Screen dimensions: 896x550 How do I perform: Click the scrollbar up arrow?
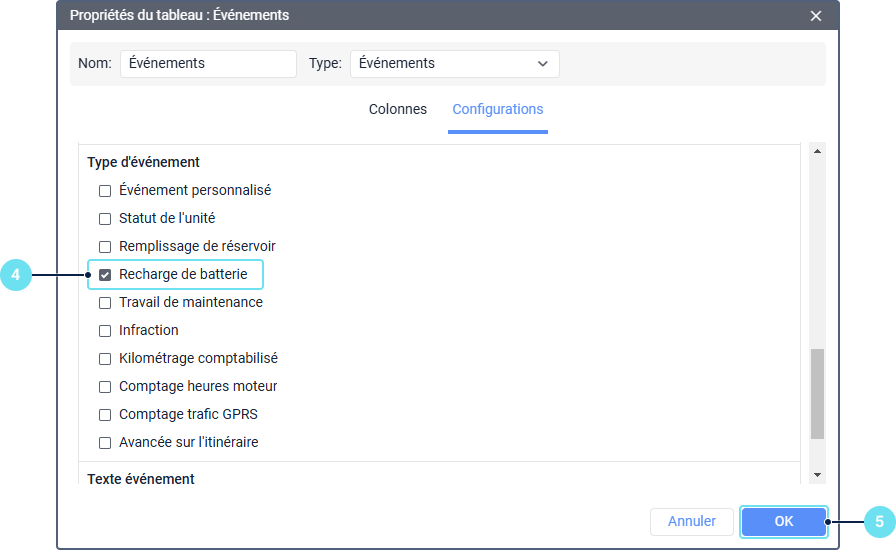point(817,152)
